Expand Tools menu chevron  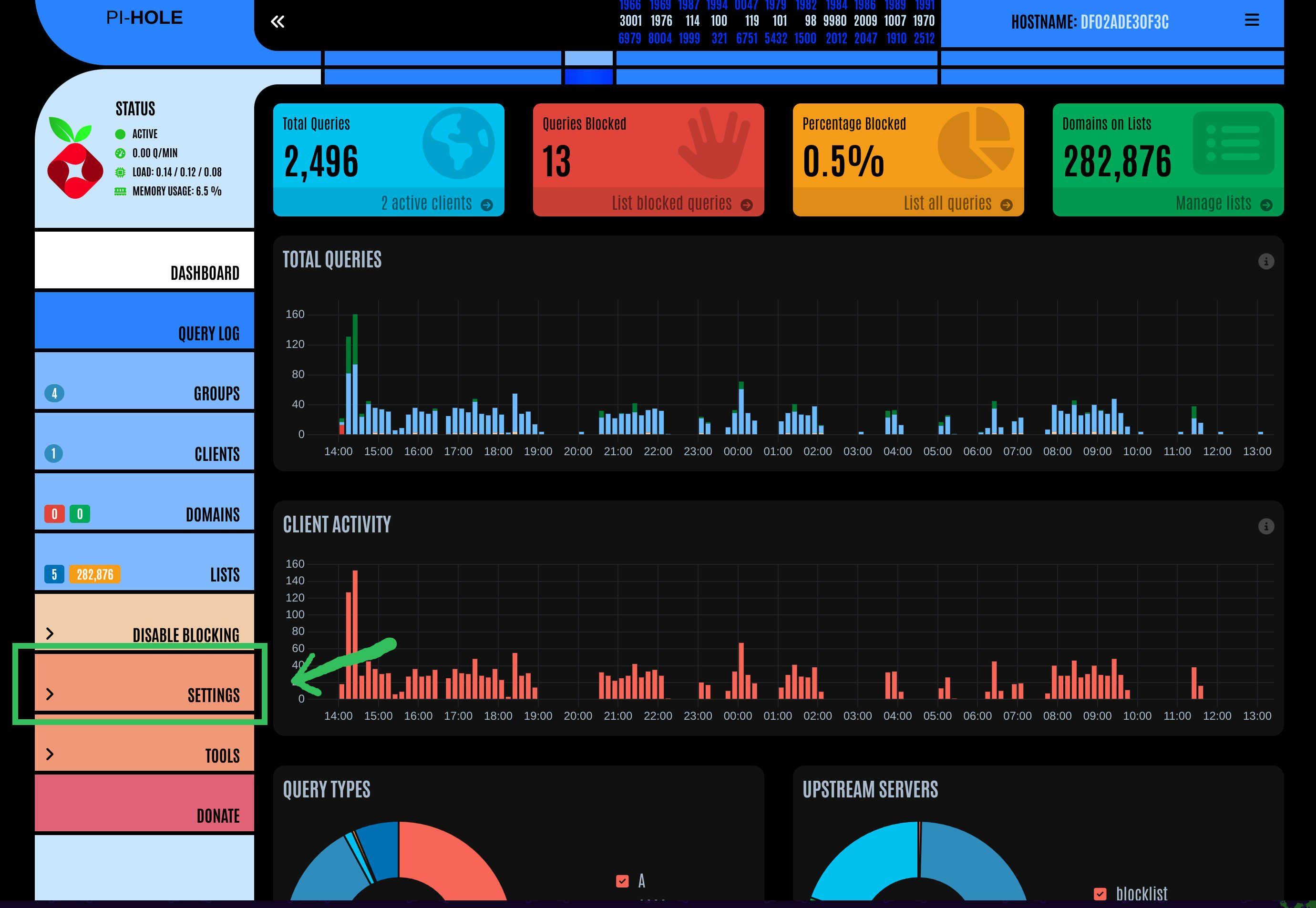click(50, 755)
